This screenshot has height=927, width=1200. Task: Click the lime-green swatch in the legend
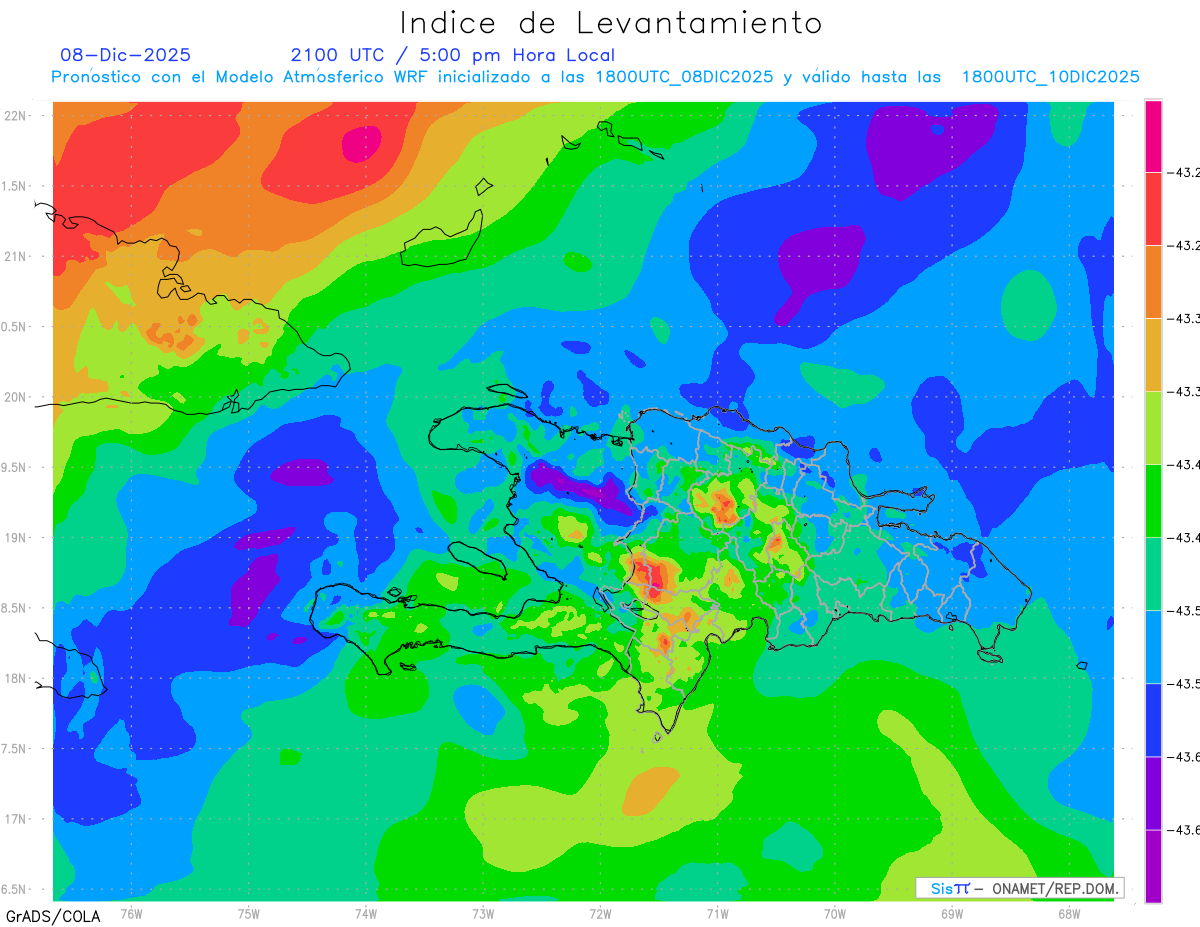(x=1153, y=428)
